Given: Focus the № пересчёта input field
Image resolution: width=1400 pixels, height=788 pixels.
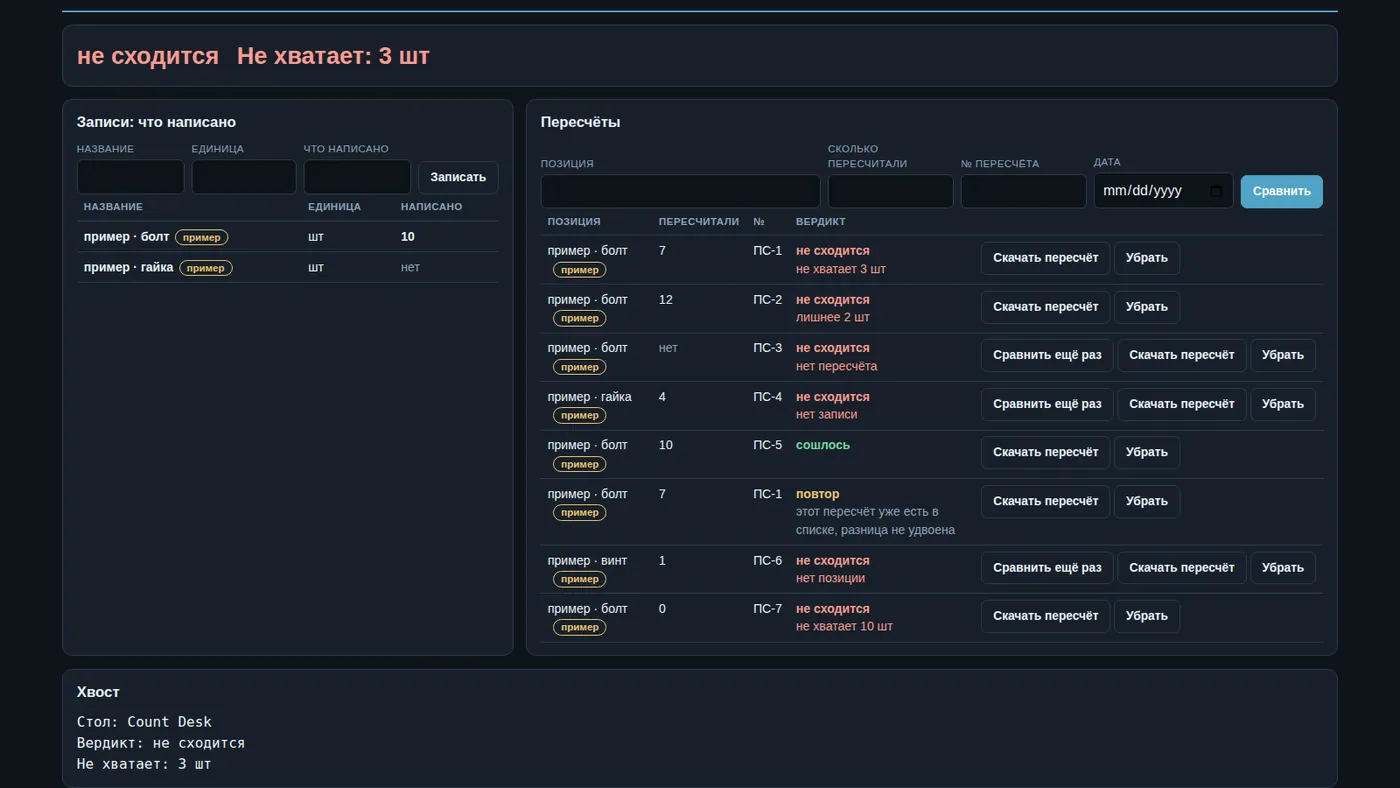Looking at the screenshot, I should tap(1023, 191).
